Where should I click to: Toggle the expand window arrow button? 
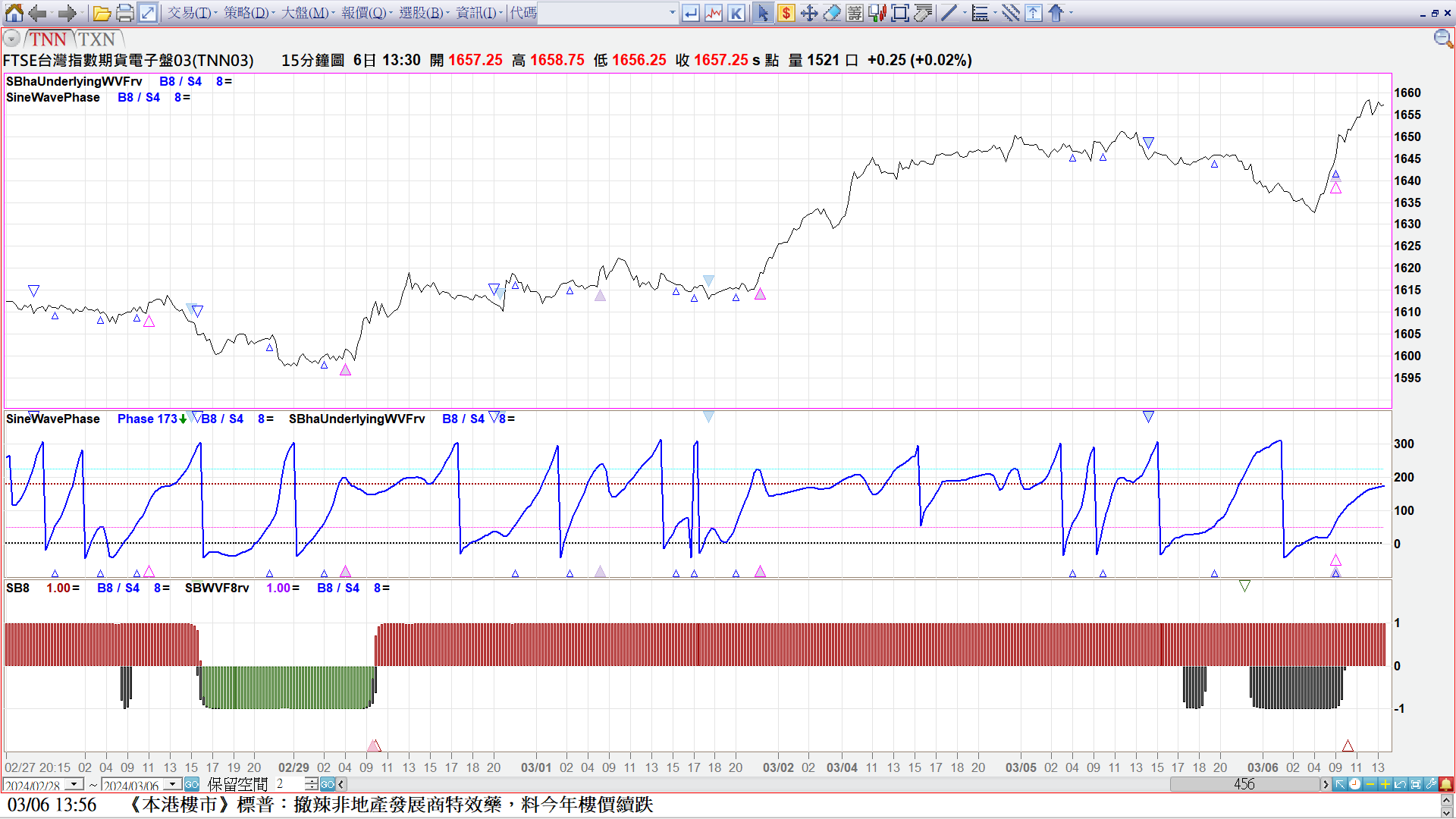coord(148,13)
